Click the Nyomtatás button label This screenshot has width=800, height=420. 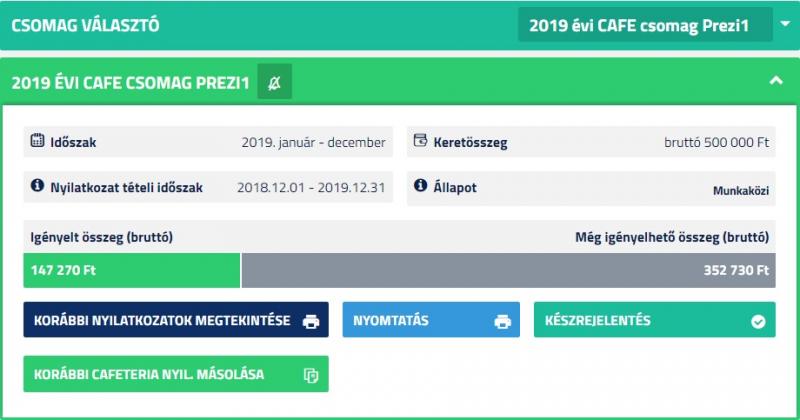tap(391, 320)
